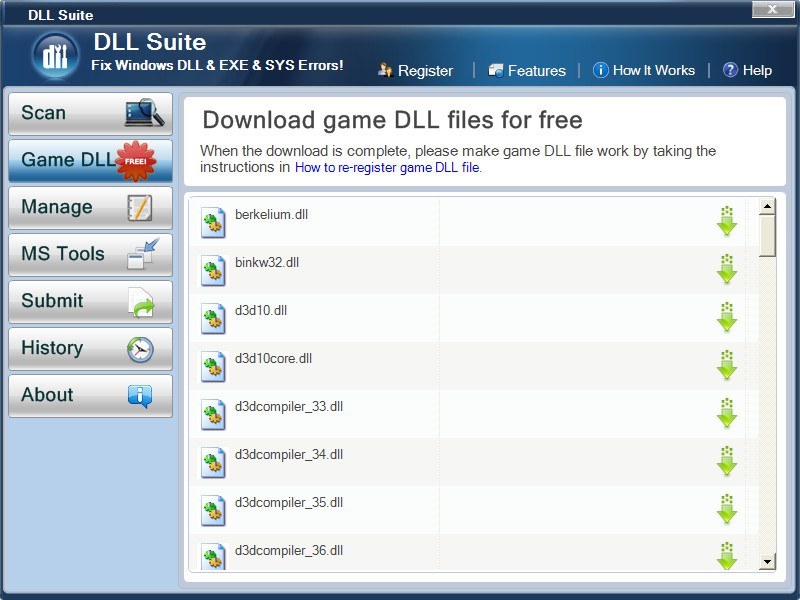Select the d3dcompiler_33.dll file name
Screen dimensions: 800x600
pyautogui.click(x=289, y=407)
